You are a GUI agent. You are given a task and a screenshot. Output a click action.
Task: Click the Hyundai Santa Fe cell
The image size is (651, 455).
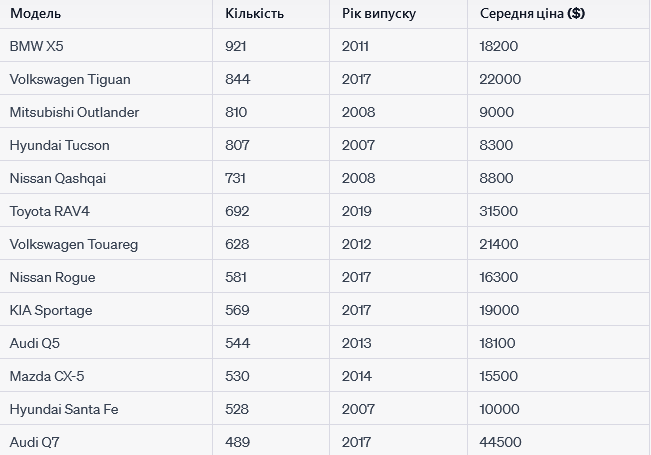64,409
